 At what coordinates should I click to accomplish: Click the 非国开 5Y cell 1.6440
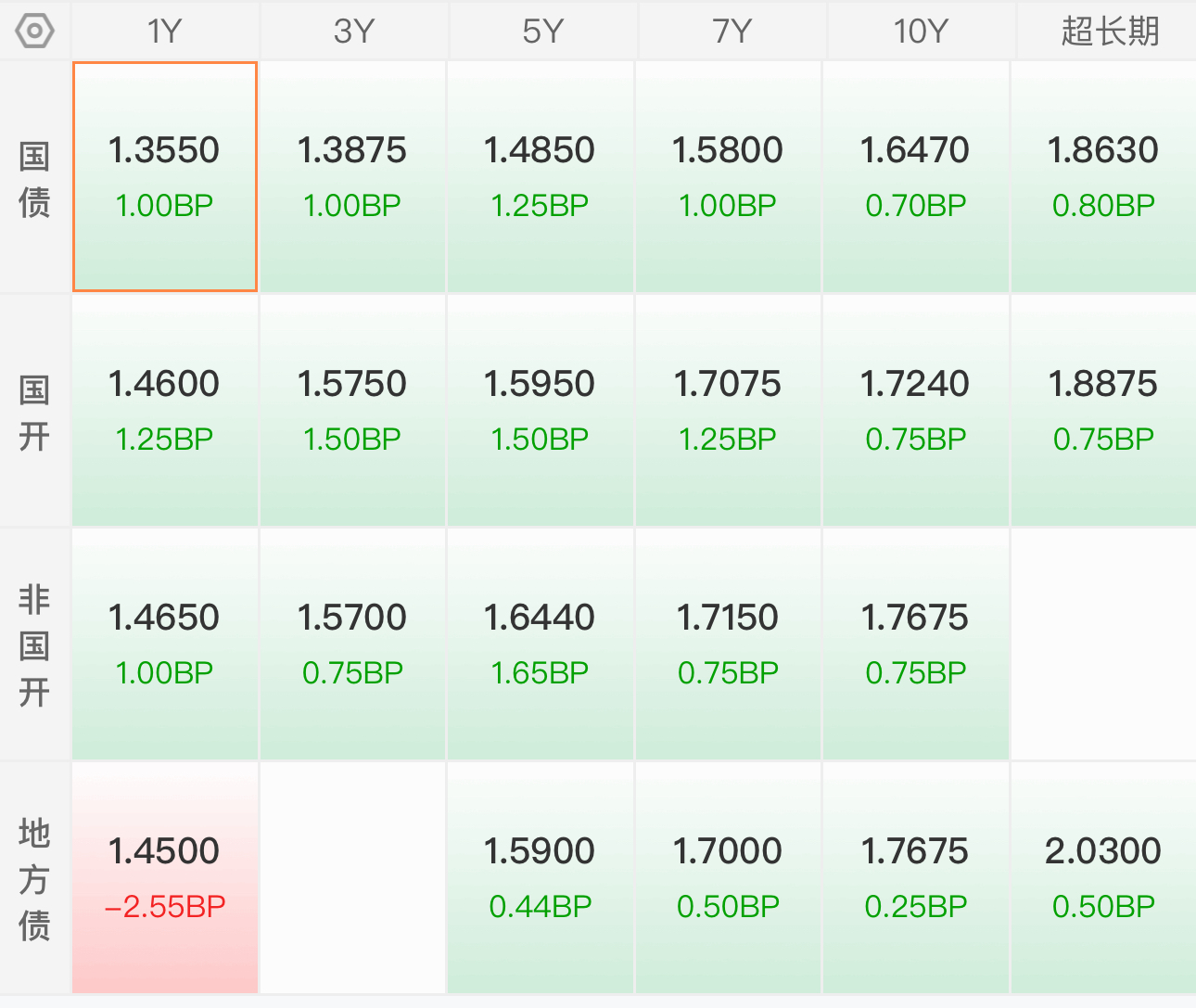pyautogui.click(x=541, y=644)
